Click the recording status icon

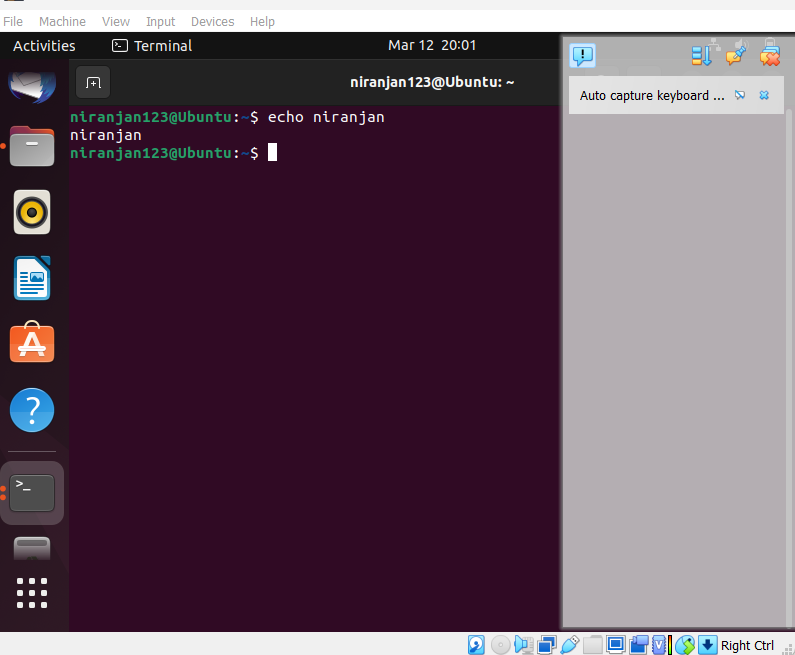pos(639,645)
